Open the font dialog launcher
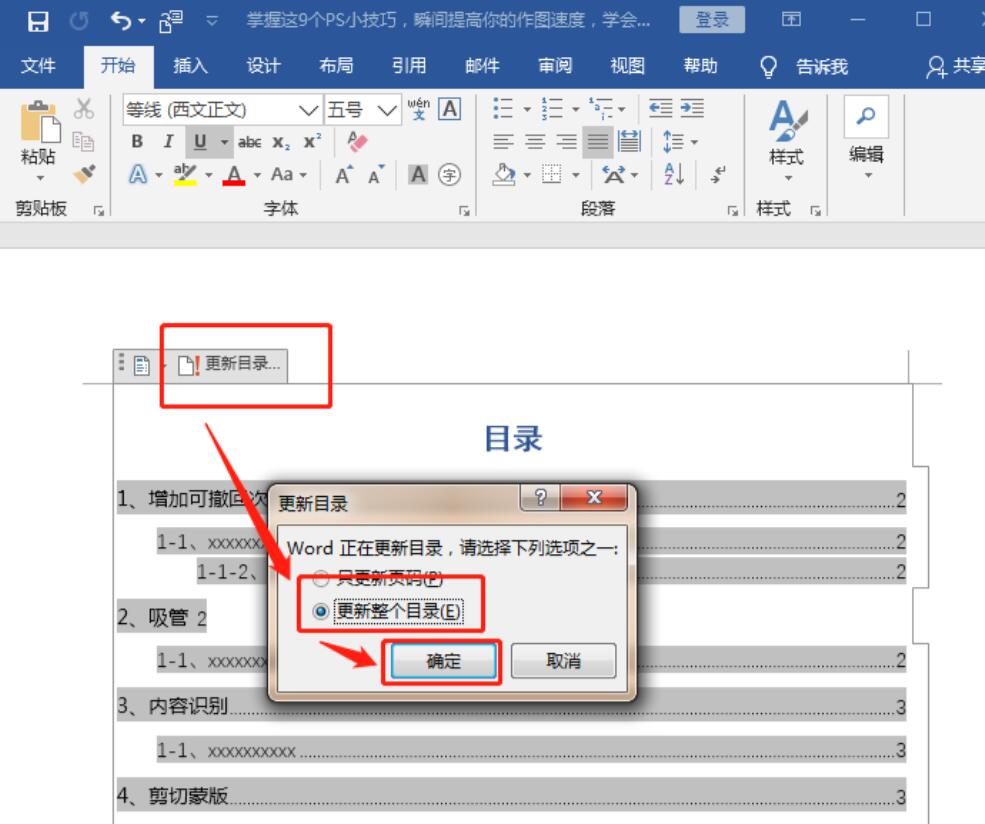The image size is (985, 824). point(464,211)
